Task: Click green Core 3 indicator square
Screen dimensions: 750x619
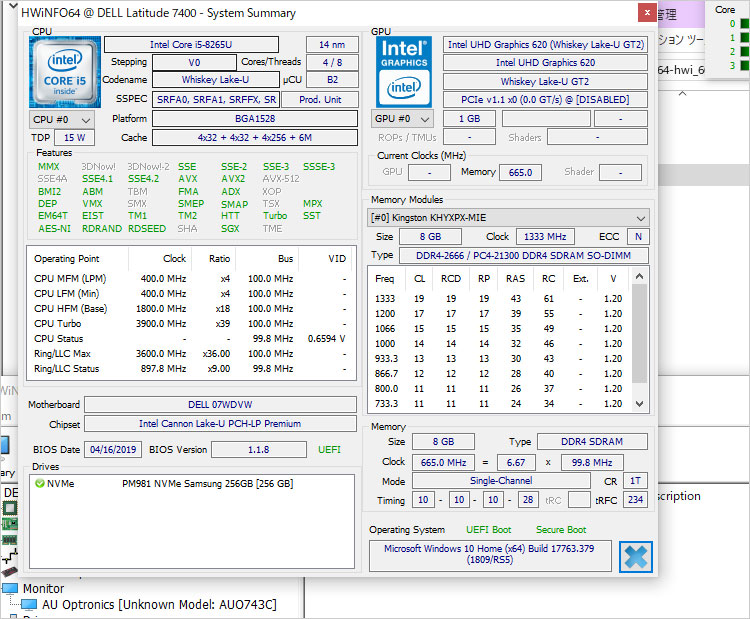Action: (744, 65)
